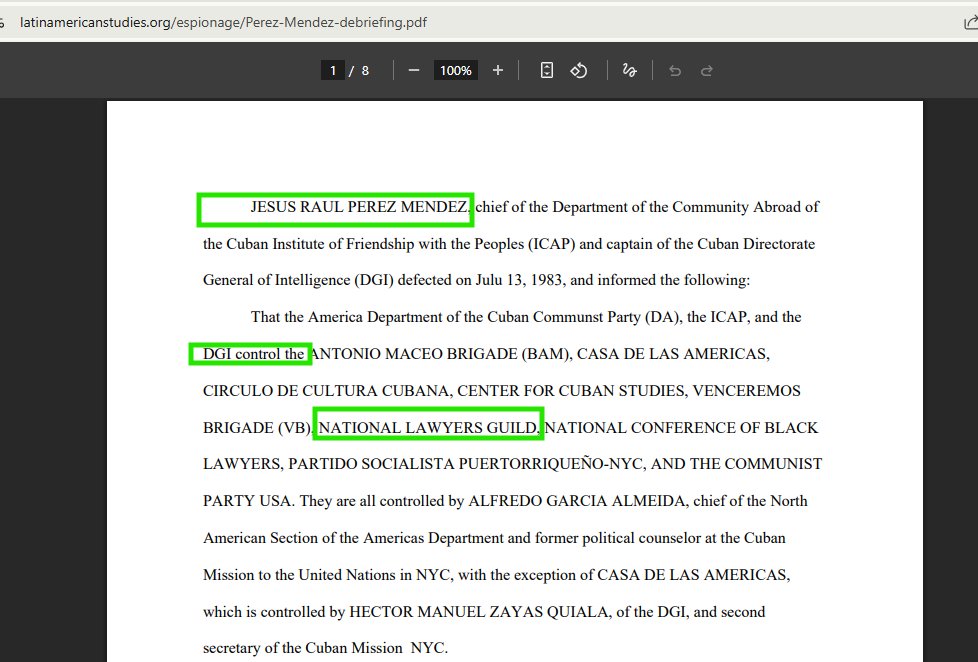Click the redo arrow in PDF toolbar
Viewport: 978px width, 662px height.
pyautogui.click(x=707, y=71)
